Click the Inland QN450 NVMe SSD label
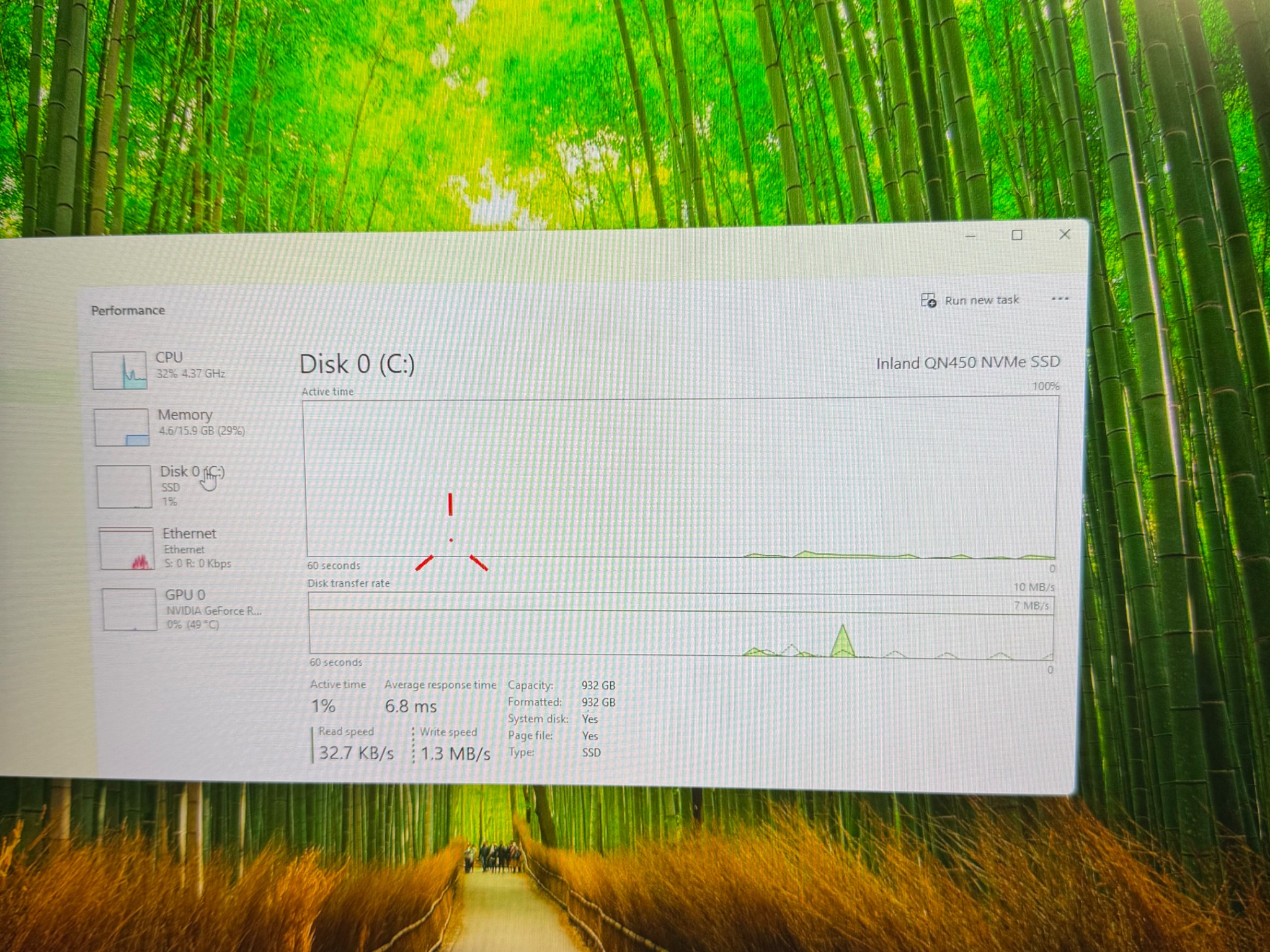1270x952 pixels. click(968, 363)
